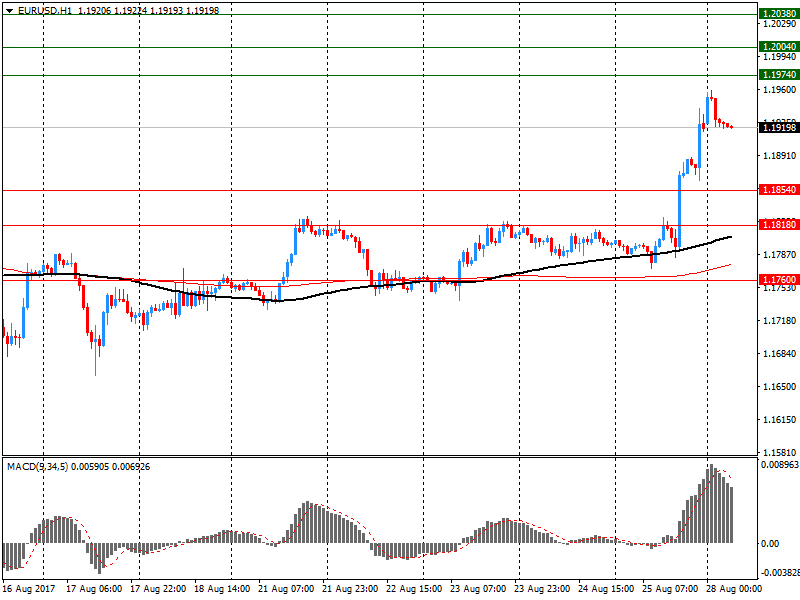This screenshot has width=800, height=600.
Task: Click the 17 Aug 22:00 time axis label
Action: (158, 589)
